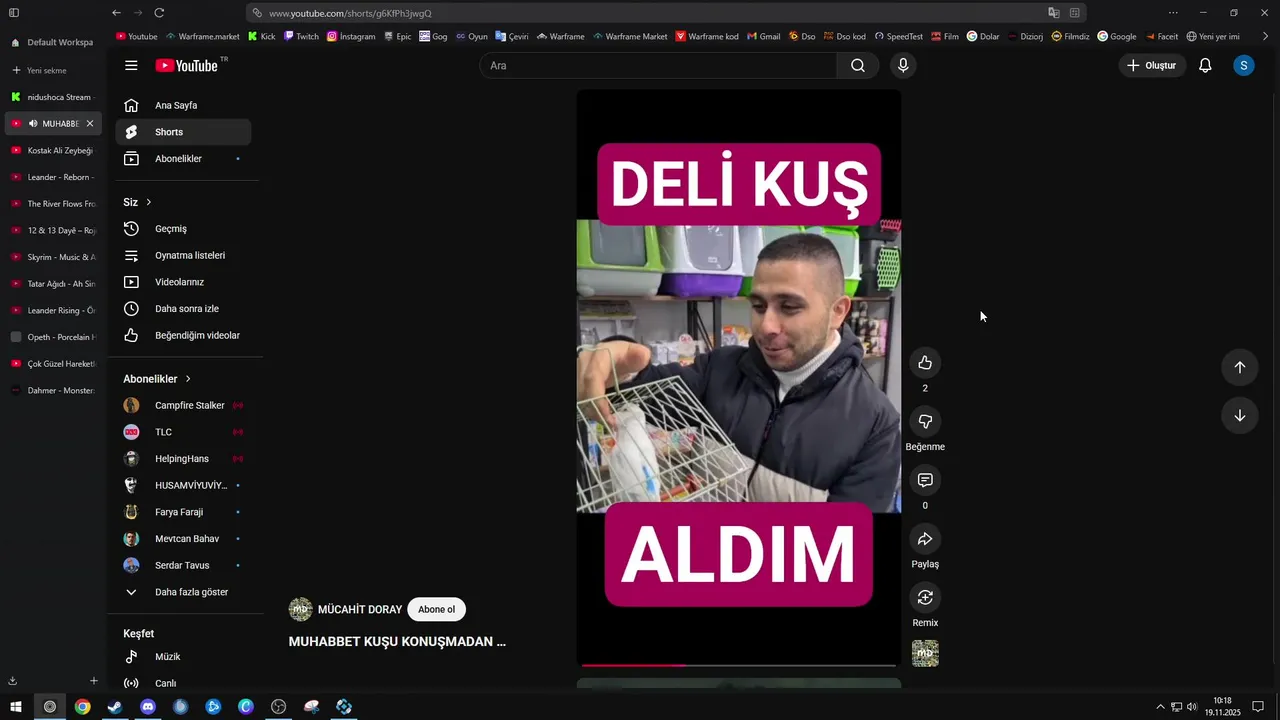The height and width of the screenshot is (720, 1280).
Task: Switch to nidushoca Stream tab
Action: [52, 97]
